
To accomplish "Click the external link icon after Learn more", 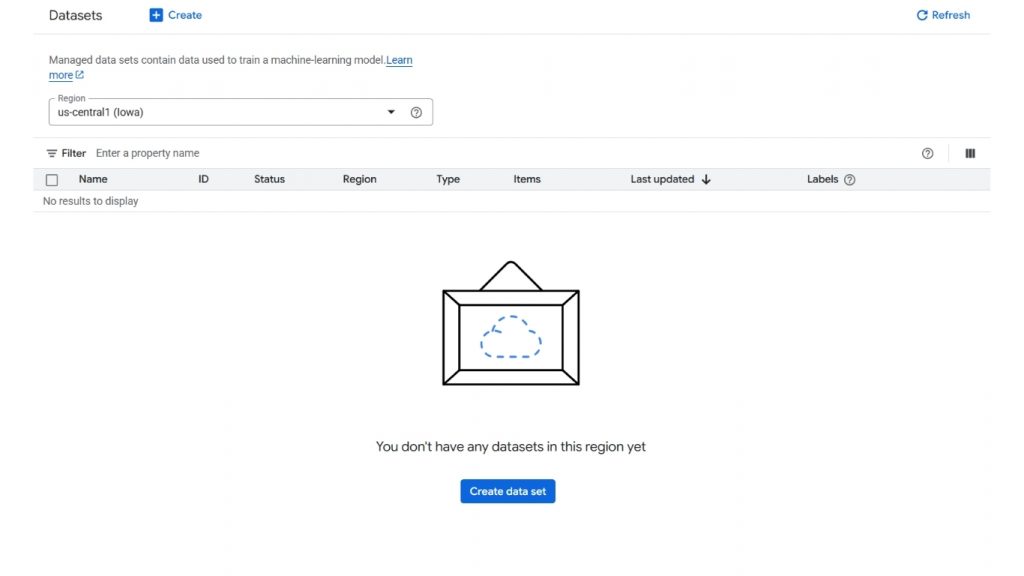I will tap(79, 74).
